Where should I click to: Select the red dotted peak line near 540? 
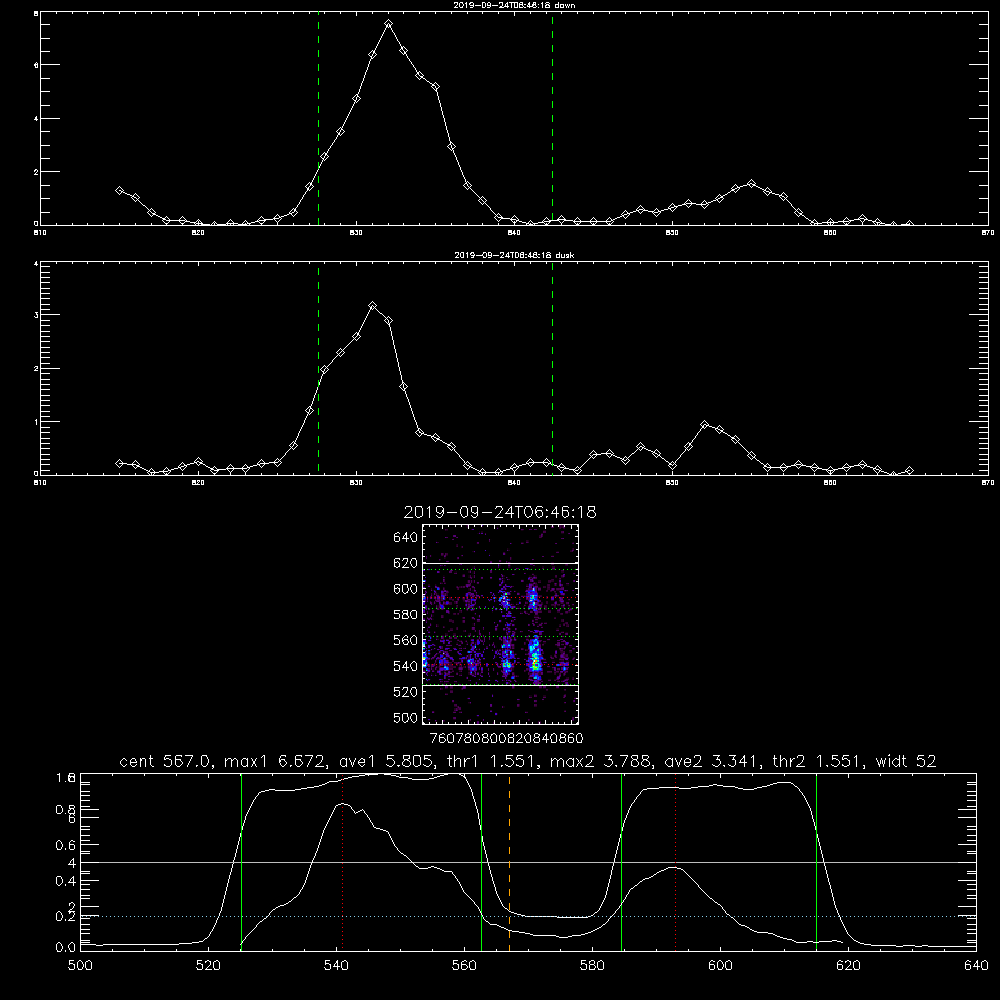click(342, 862)
